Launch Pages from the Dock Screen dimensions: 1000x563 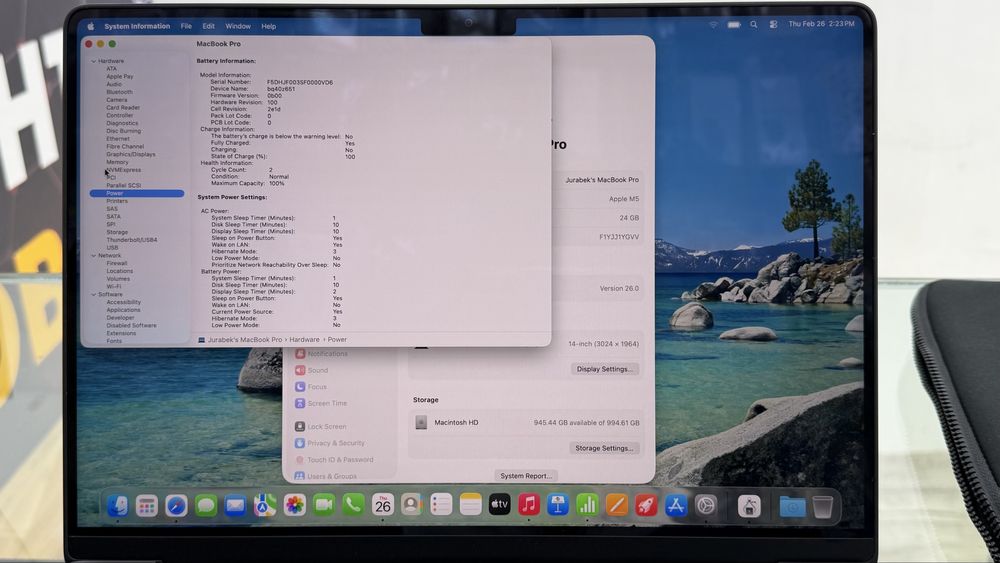point(617,505)
